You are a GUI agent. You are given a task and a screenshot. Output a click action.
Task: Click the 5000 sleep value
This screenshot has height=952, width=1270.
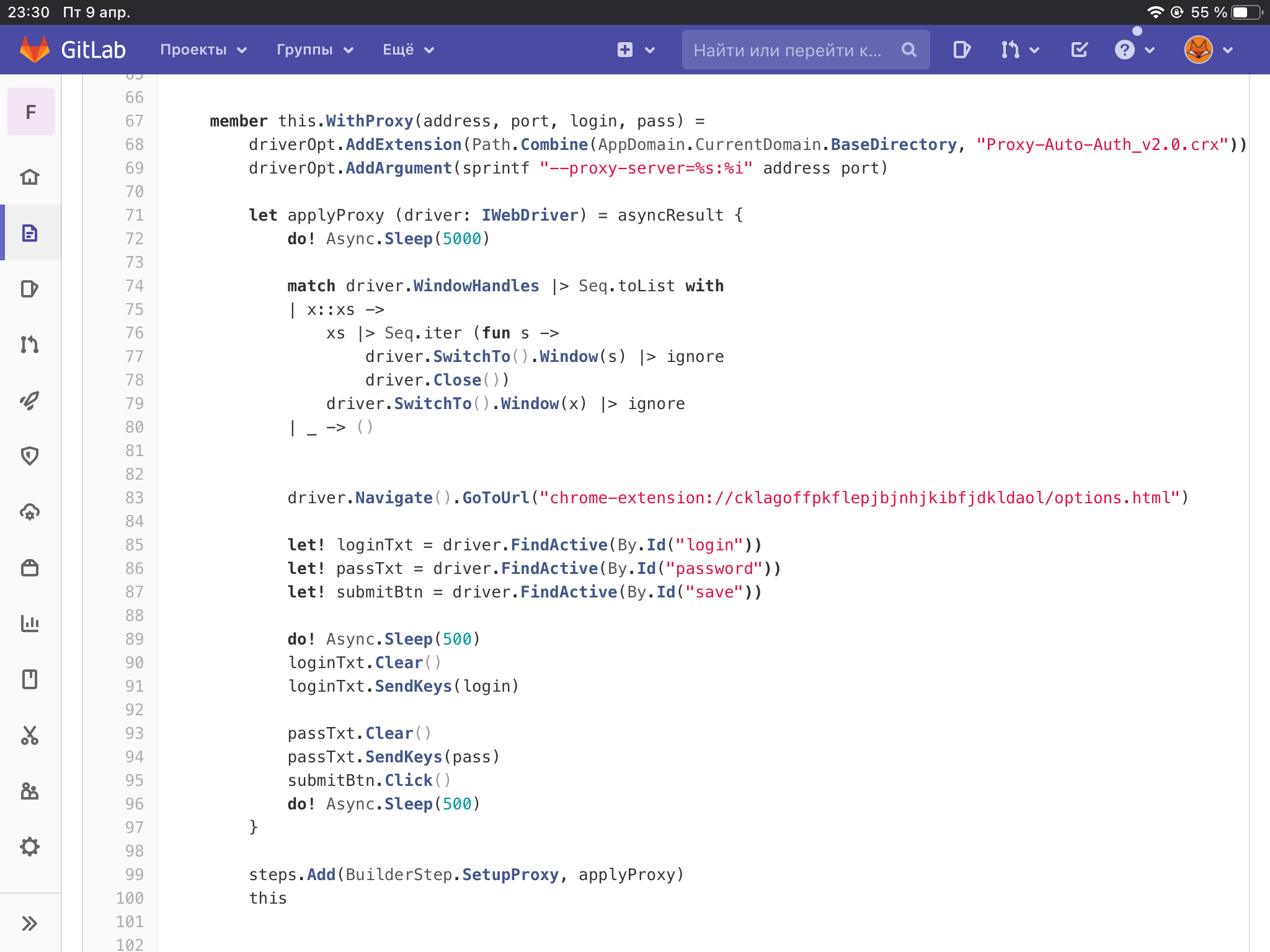(x=462, y=239)
